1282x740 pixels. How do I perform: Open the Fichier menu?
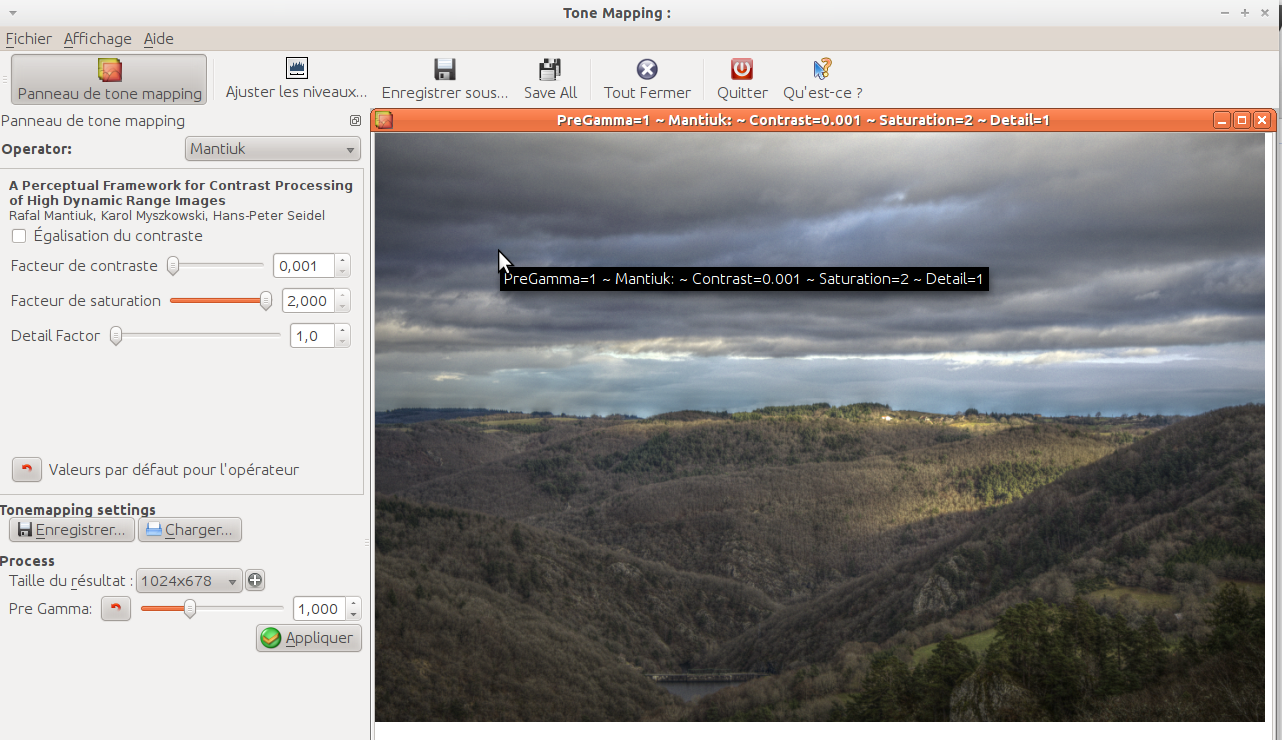[x=28, y=39]
